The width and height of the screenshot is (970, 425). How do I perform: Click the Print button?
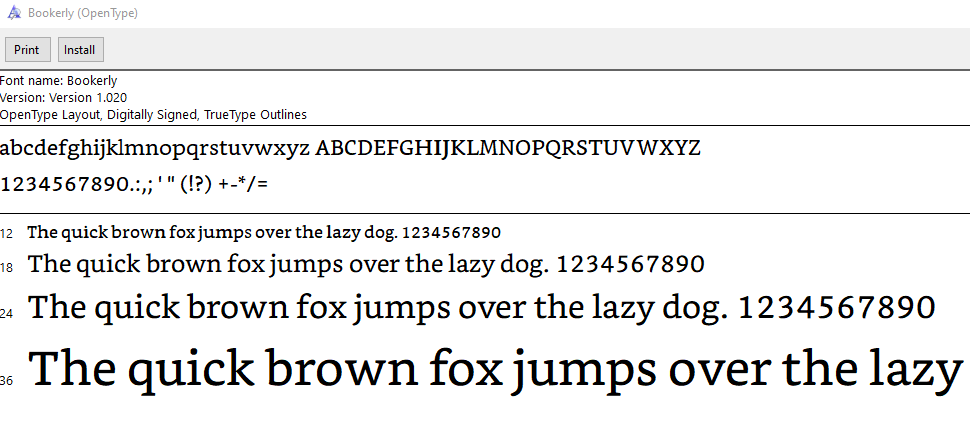pyautogui.click(x=27, y=49)
